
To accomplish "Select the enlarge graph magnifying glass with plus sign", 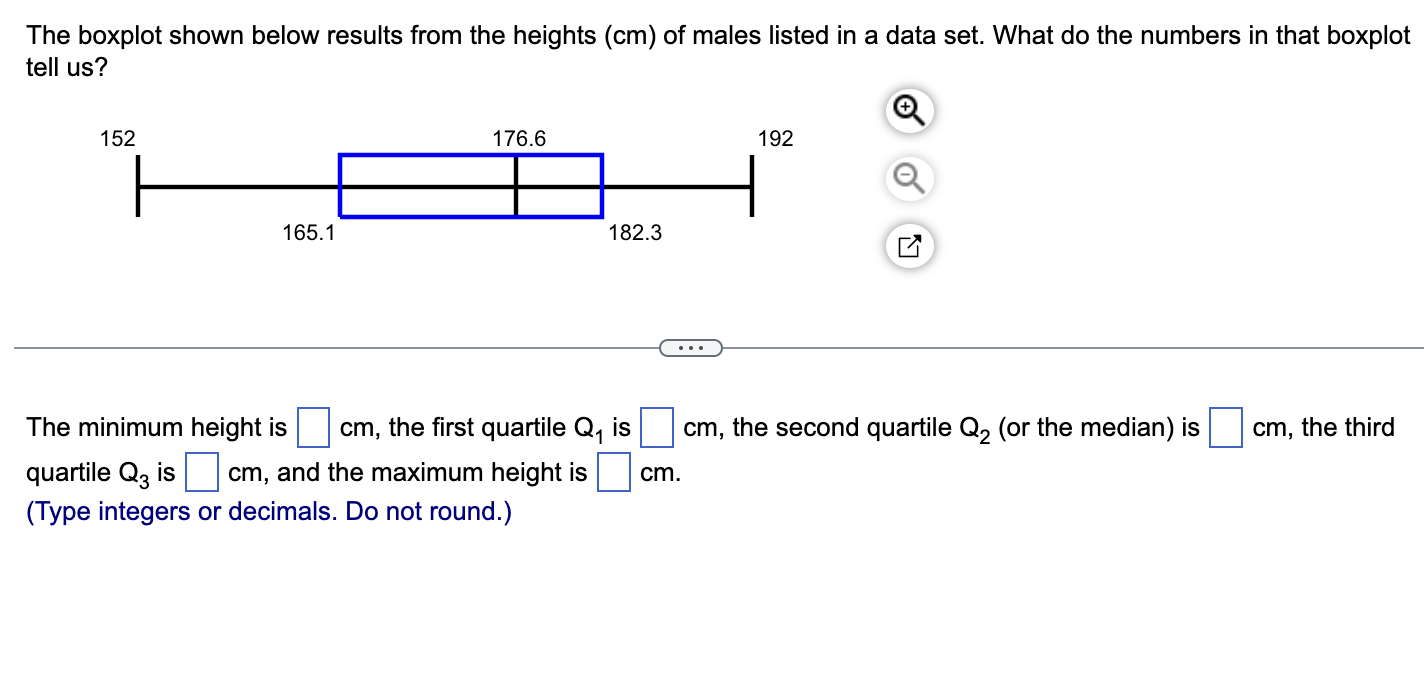I will click(x=908, y=110).
